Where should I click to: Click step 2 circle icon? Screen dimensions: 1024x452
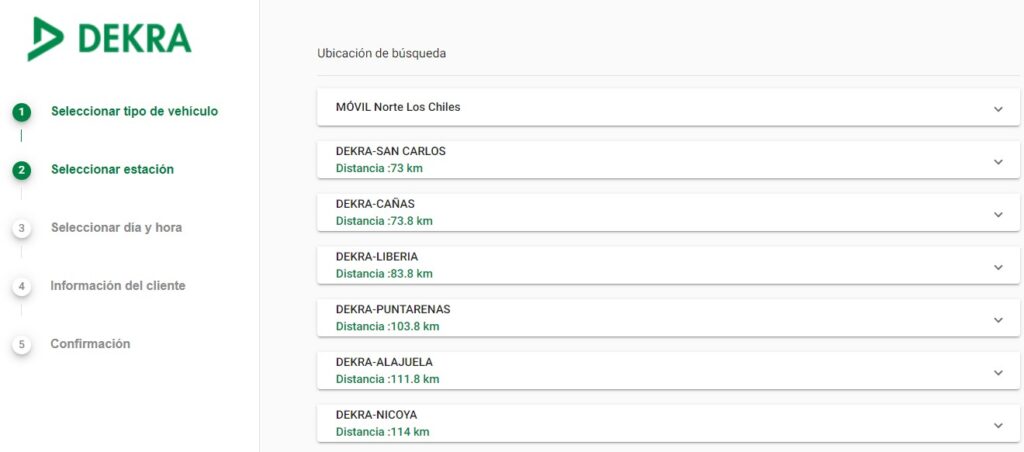22,170
